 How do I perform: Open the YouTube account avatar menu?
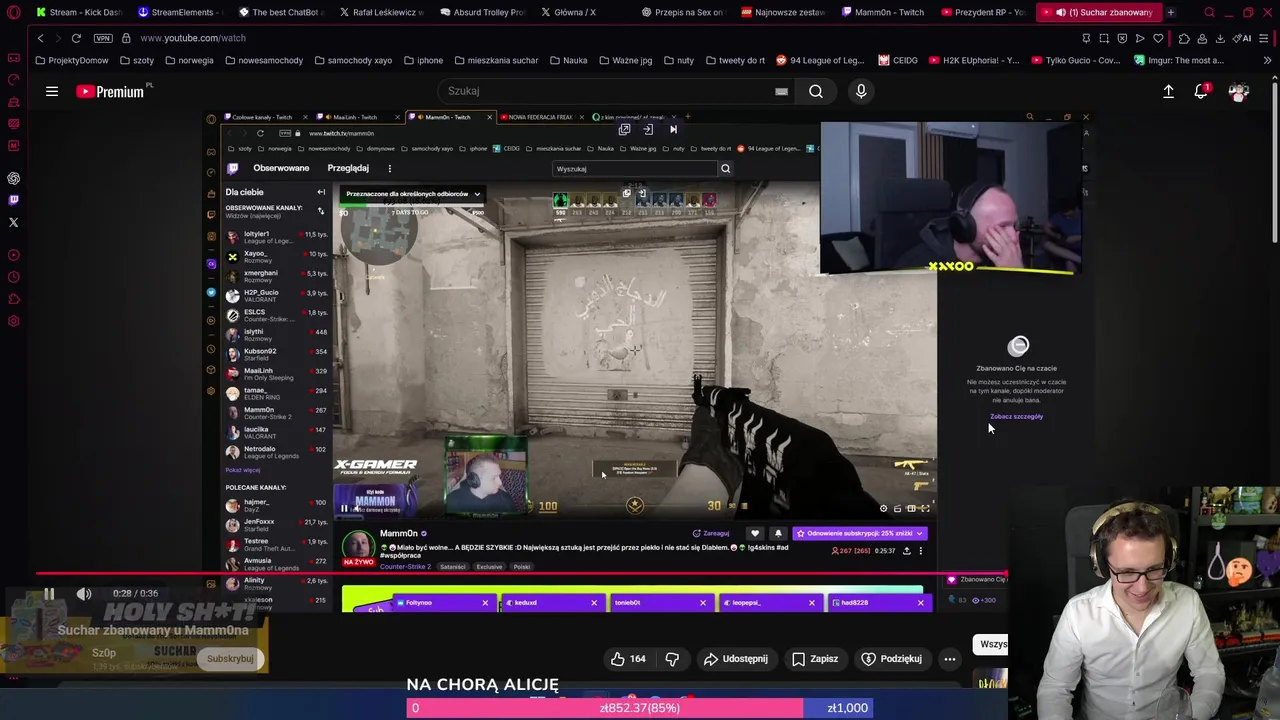pyautogui.click(x=1239, y=91)
